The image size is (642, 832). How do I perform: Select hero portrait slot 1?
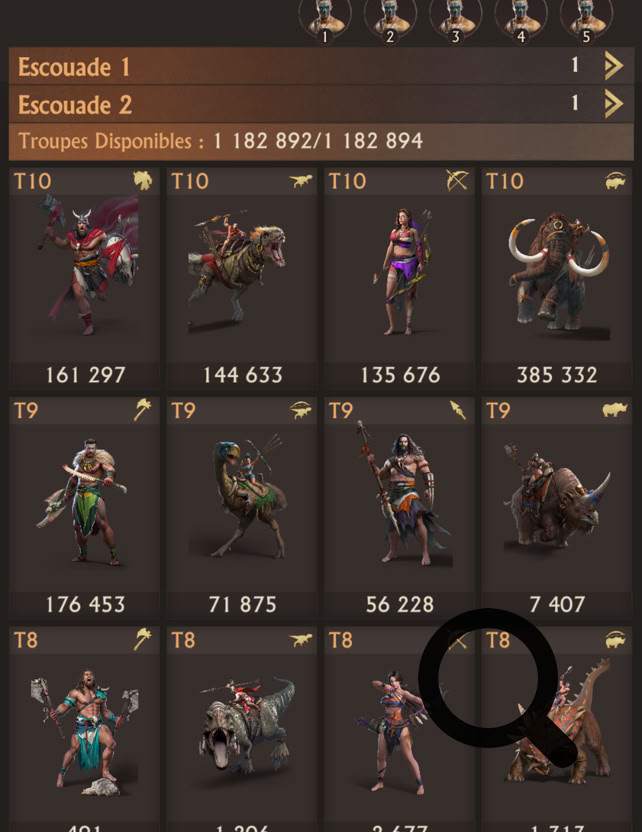click(x=325, y=21)
